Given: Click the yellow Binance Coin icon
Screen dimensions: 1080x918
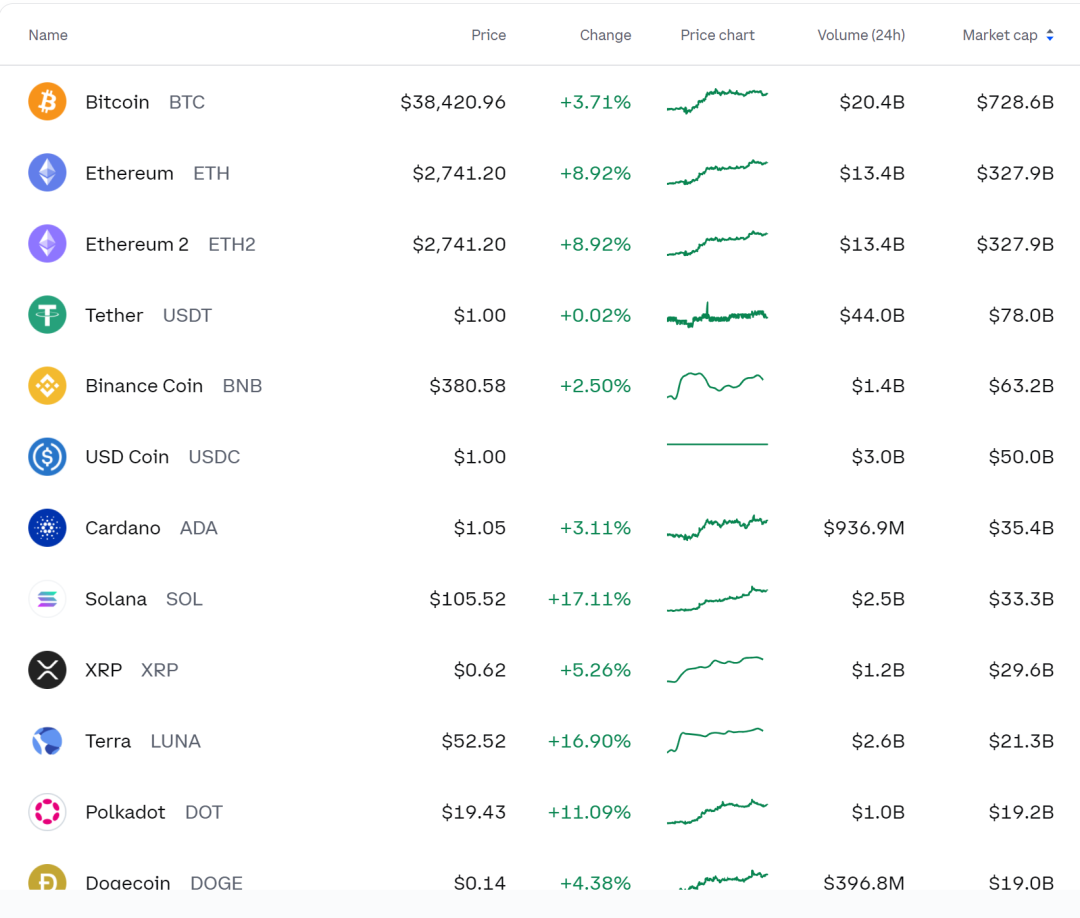Looking at the screenshot, I should (x=47, y=386).
